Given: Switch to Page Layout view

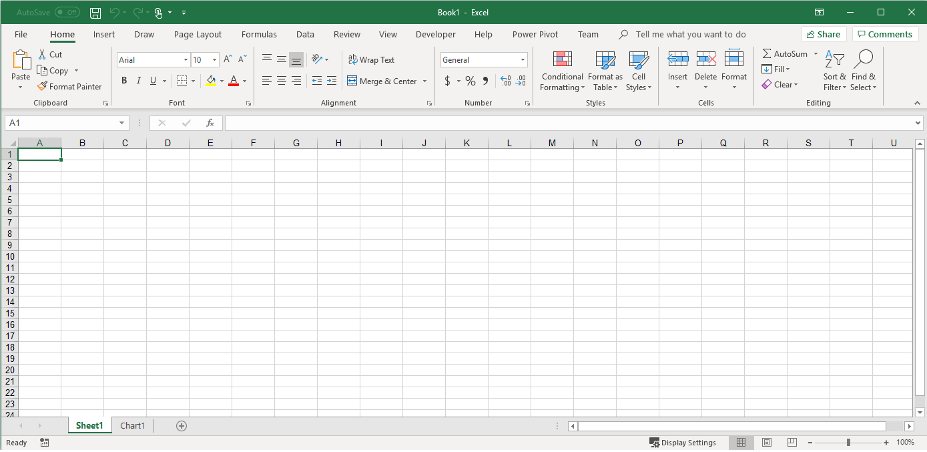Looking at the screenshot, I should [767, 443].
